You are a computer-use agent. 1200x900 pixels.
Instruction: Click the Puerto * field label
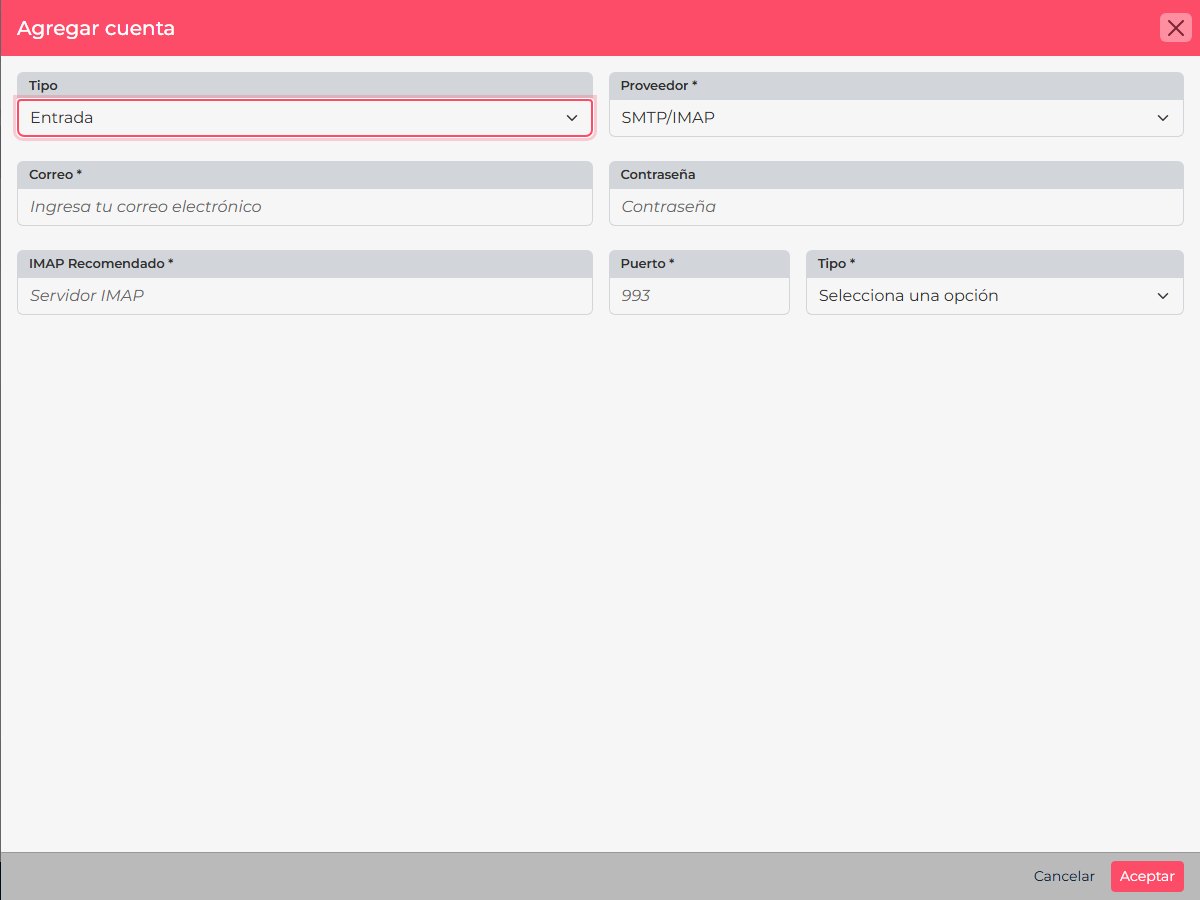[x=648, y=264]
